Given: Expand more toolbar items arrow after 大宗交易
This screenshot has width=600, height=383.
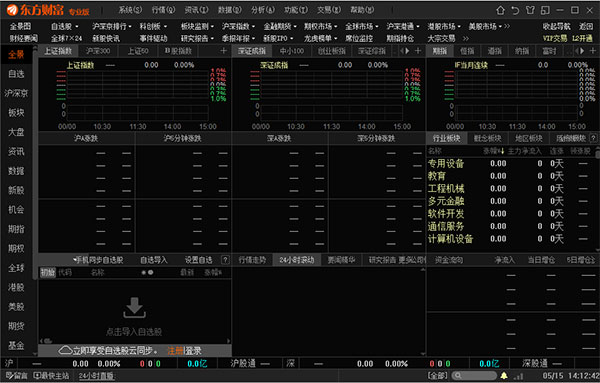Looking at the screenshot, I should tap(466, 38).
